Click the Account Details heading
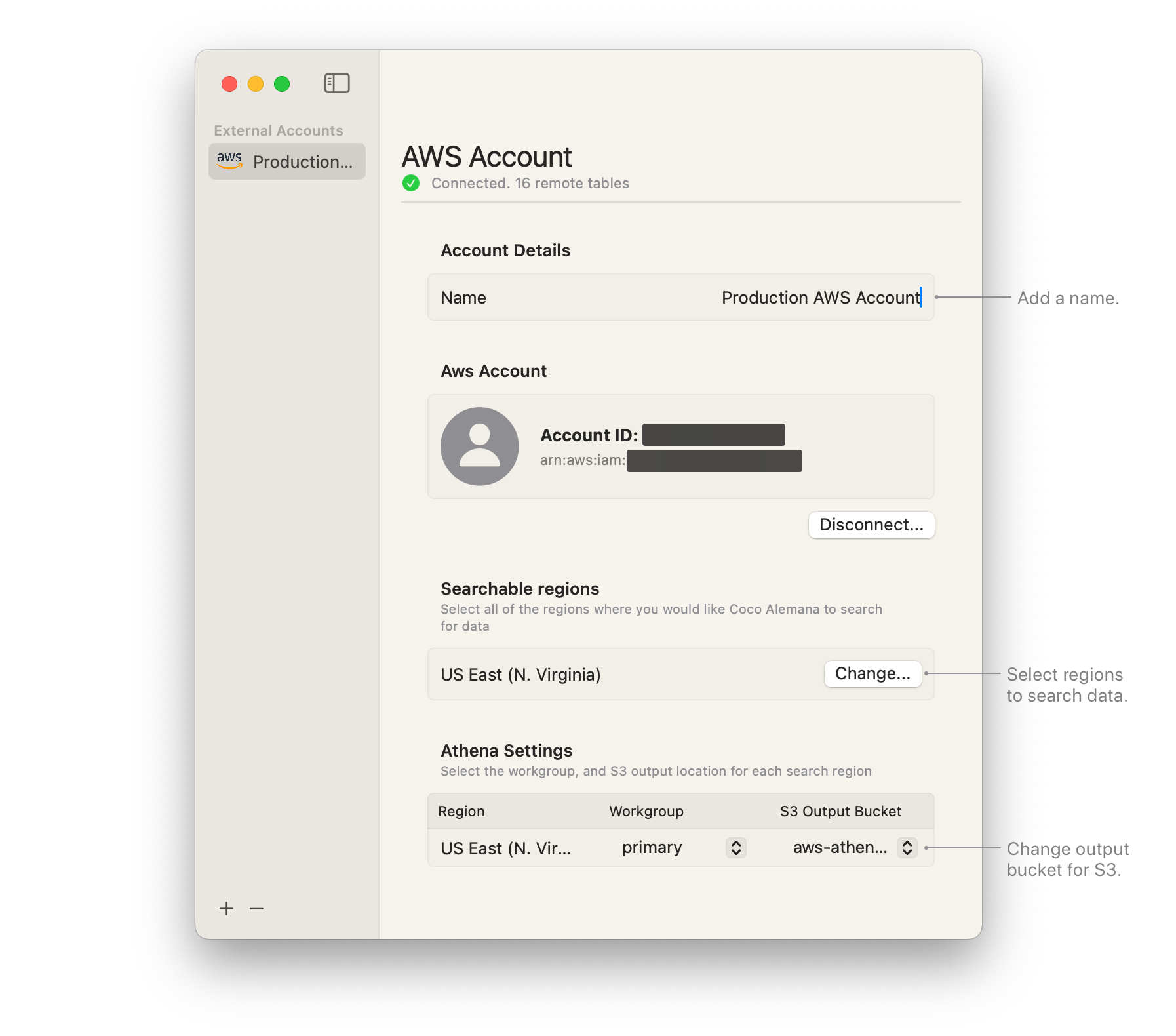The image size is (1176, 1036). [505, 250]
